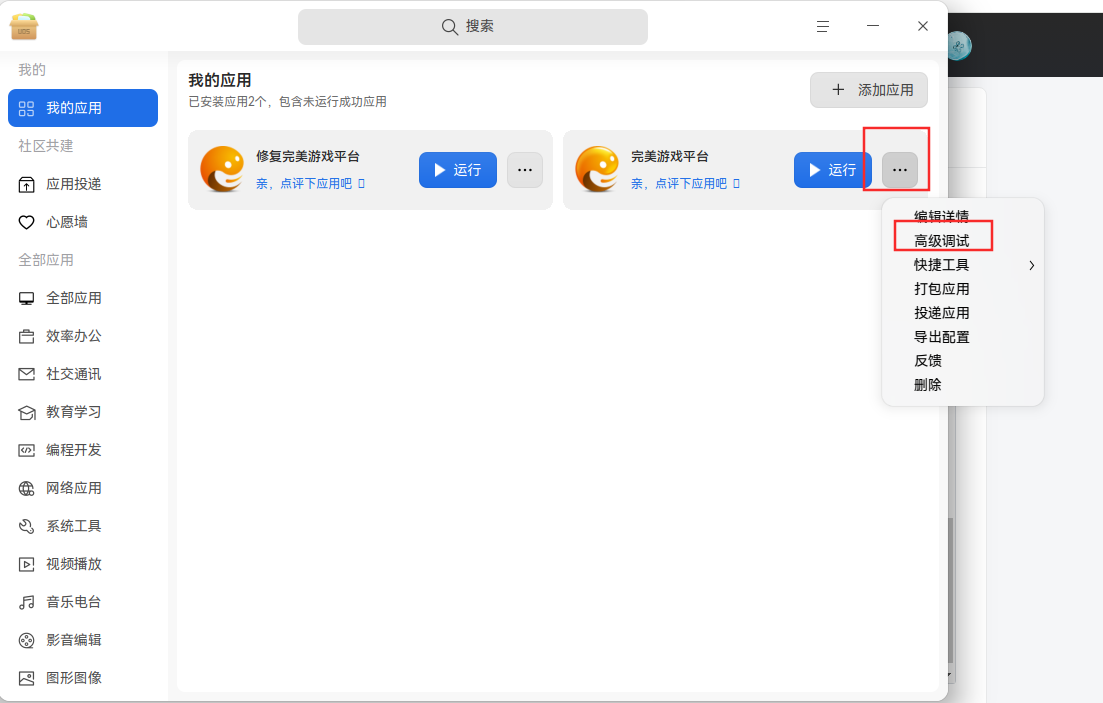Click the 音乐电台 music note icon
Screen dimensions: 1103x703
click(x=27, y=602)
